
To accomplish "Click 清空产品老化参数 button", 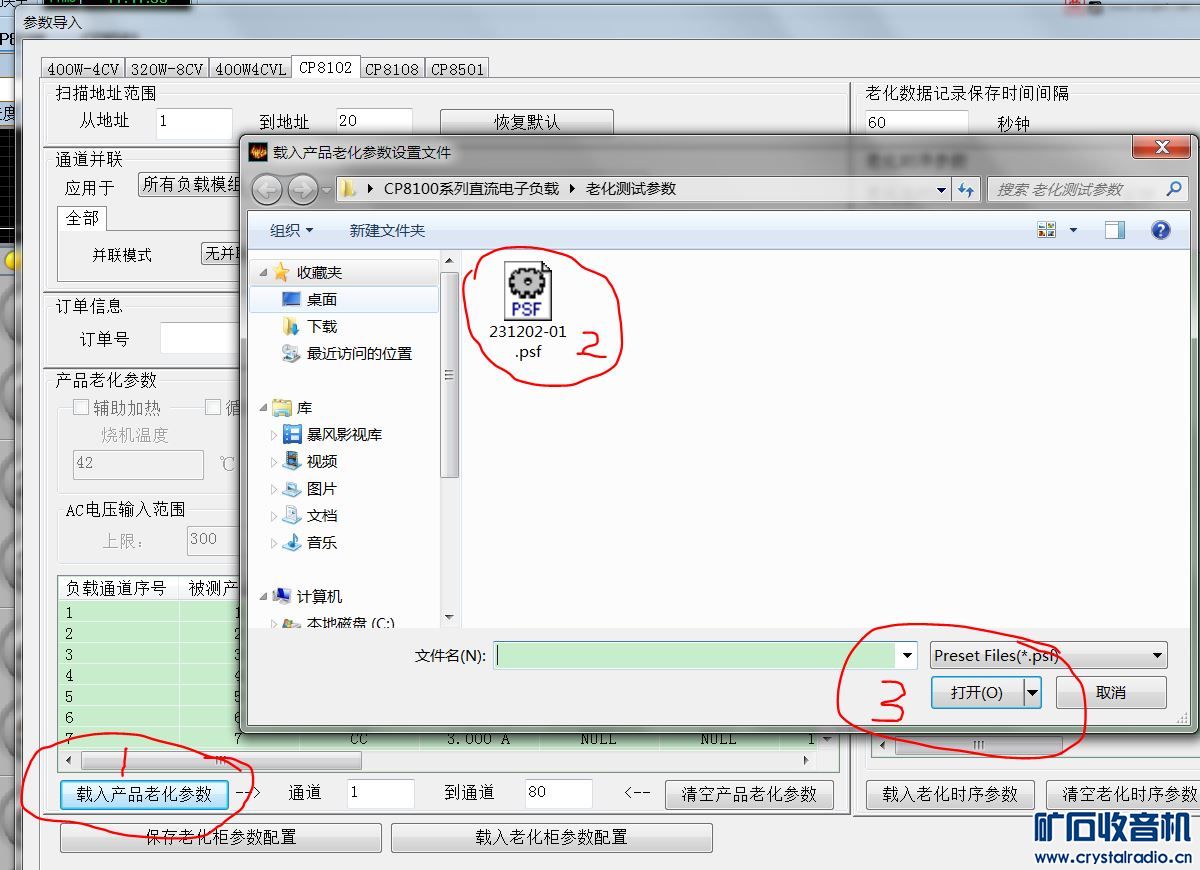I will pos(749,794).
